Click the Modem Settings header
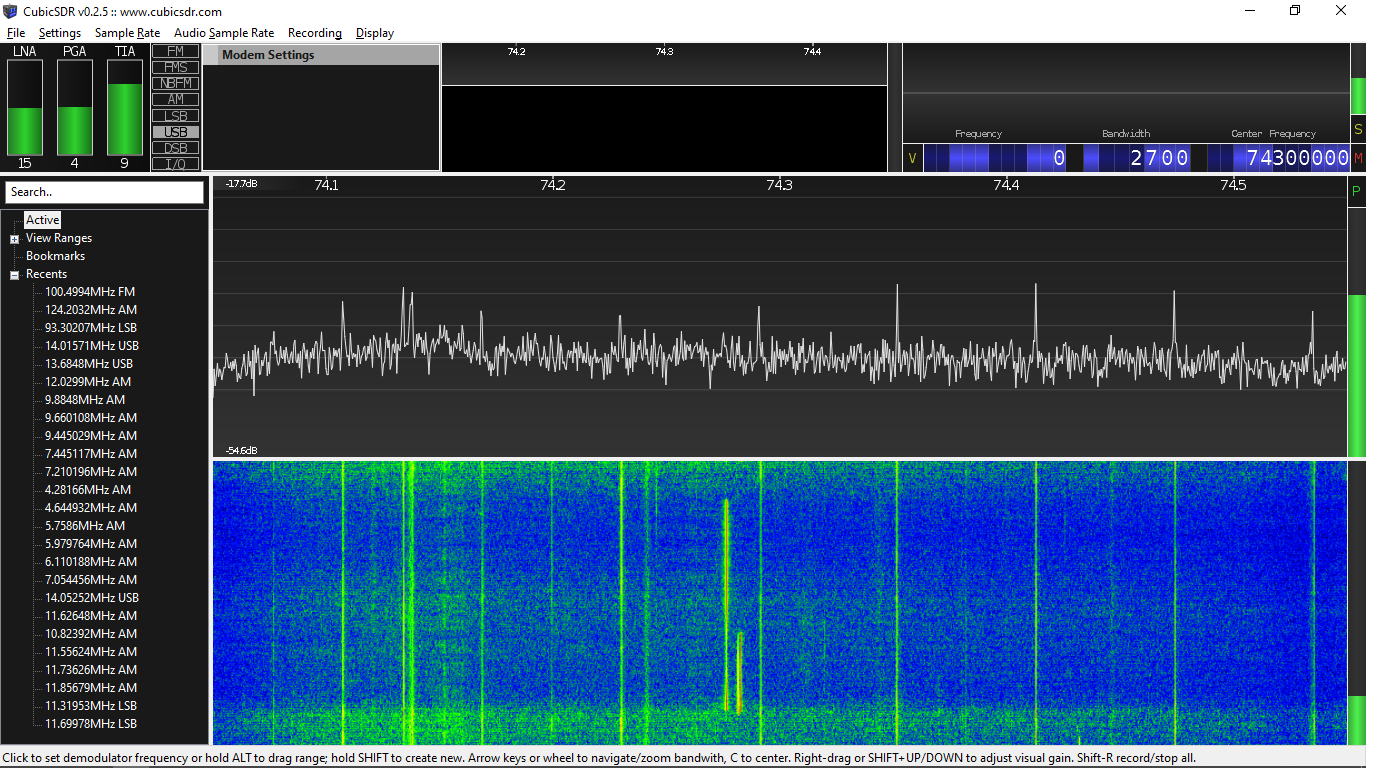The height and width of the screenshot is (776, 1374). pyautogui.click(x=321, y=55)
